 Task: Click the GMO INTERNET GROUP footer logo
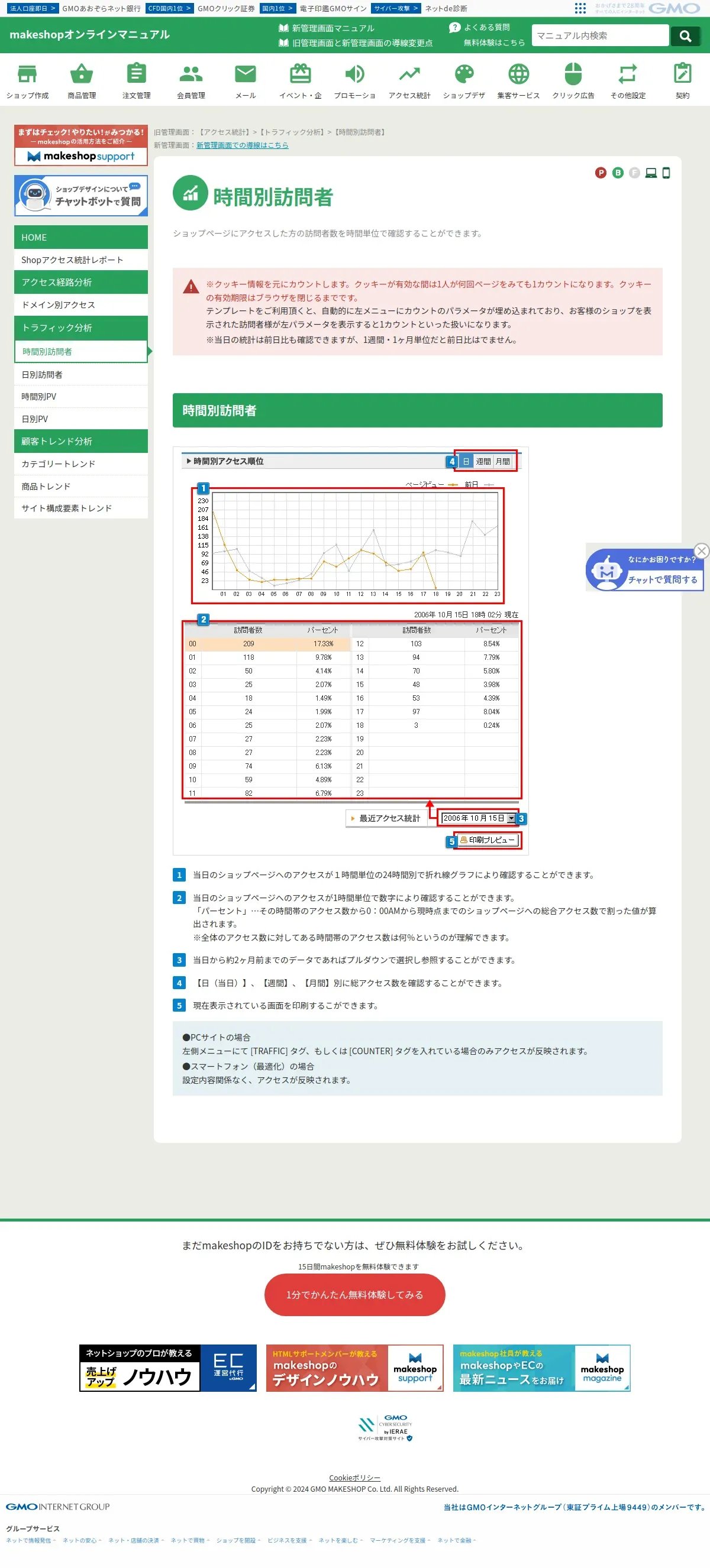pos(58,1507)
